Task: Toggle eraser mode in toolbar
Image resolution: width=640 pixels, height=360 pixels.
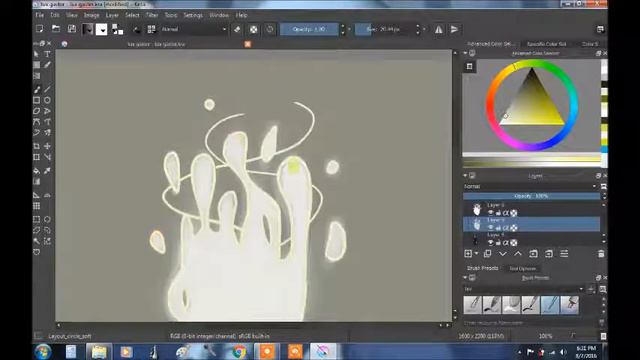Action: pos(238,29)
